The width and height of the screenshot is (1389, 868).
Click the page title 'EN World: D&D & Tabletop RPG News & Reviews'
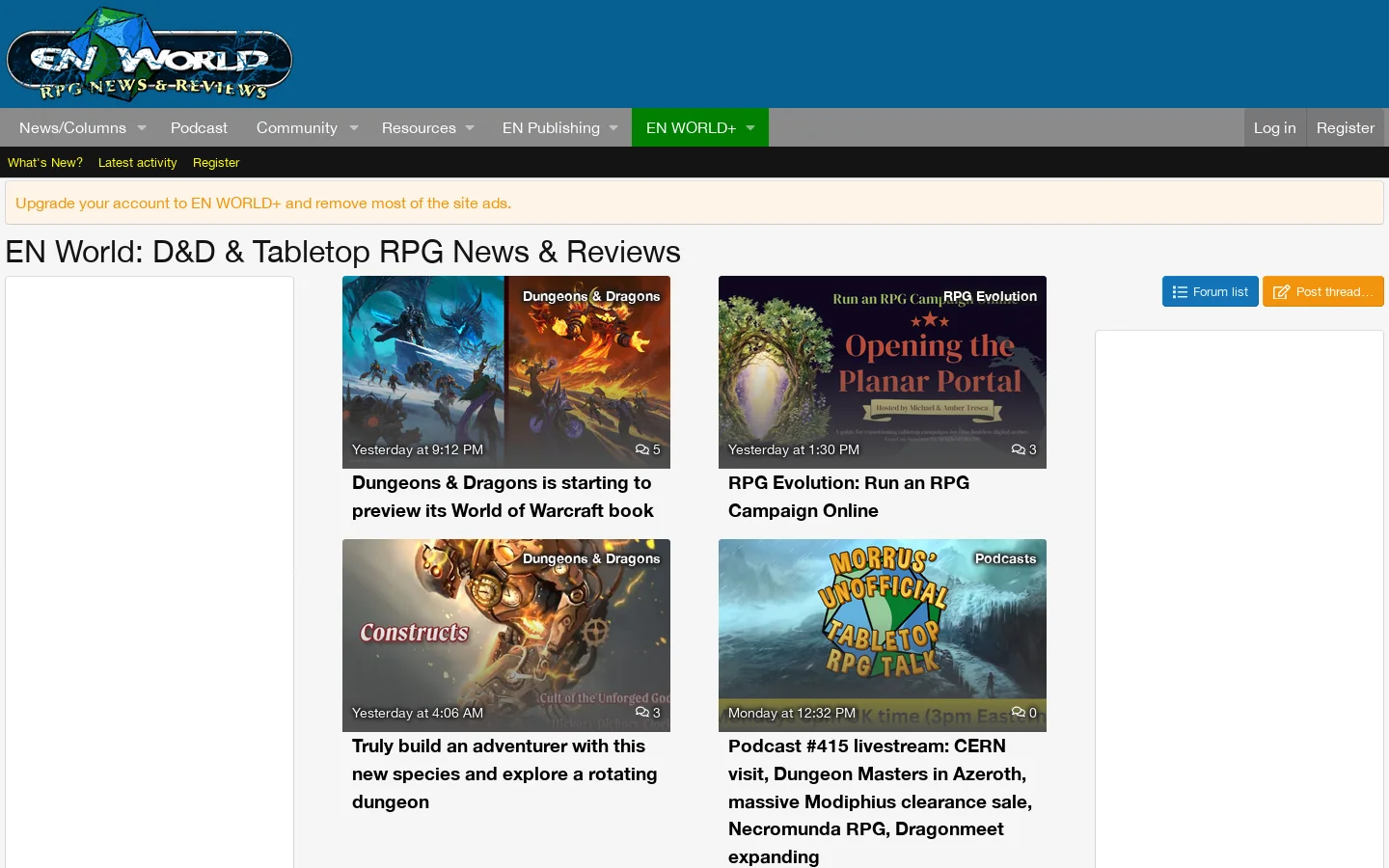[x=343, y=252]
